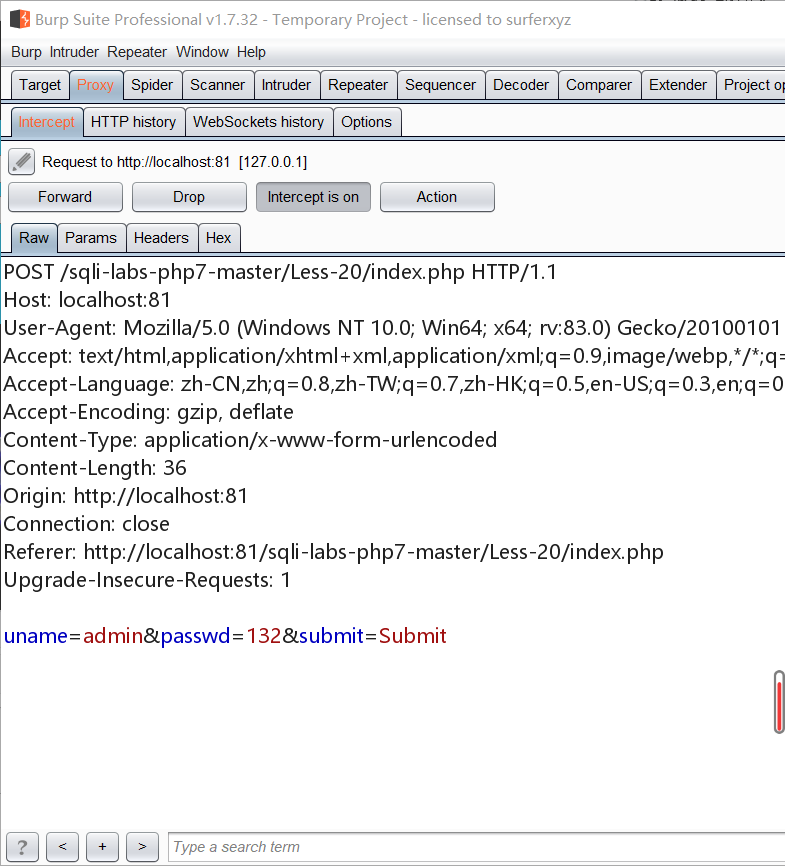
Task: Forward the intercepted request
Action: click(65, 197)
